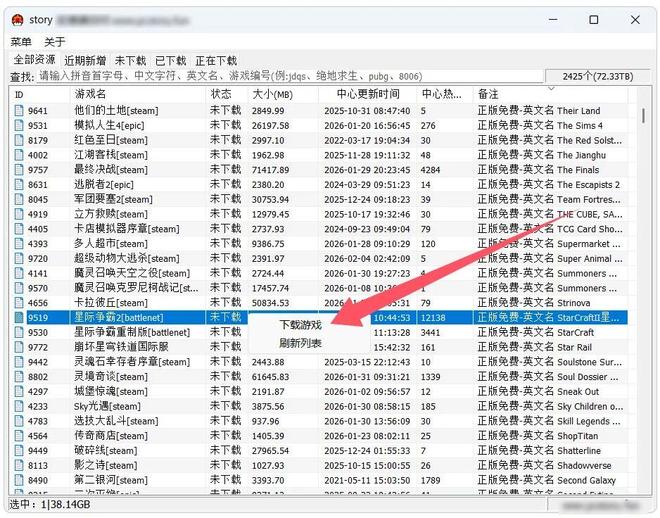Choose 下载游戏 from the context menu

point(301,325)
